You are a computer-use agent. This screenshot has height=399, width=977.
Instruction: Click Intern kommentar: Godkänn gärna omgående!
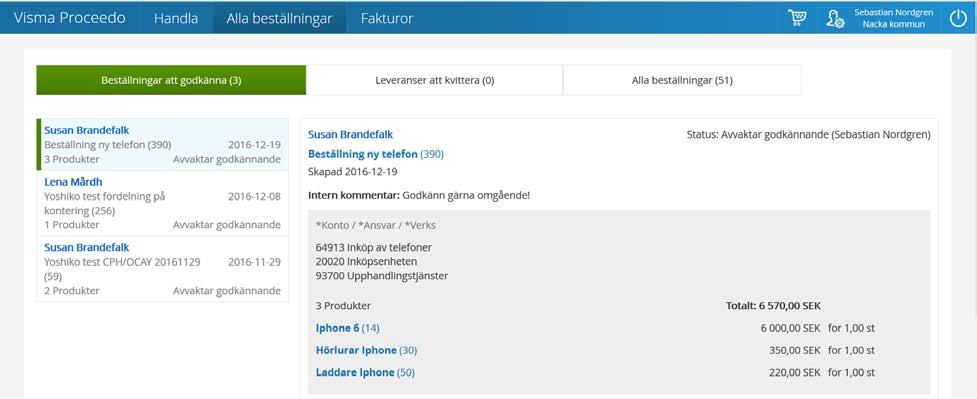click(x=419, y=195)
